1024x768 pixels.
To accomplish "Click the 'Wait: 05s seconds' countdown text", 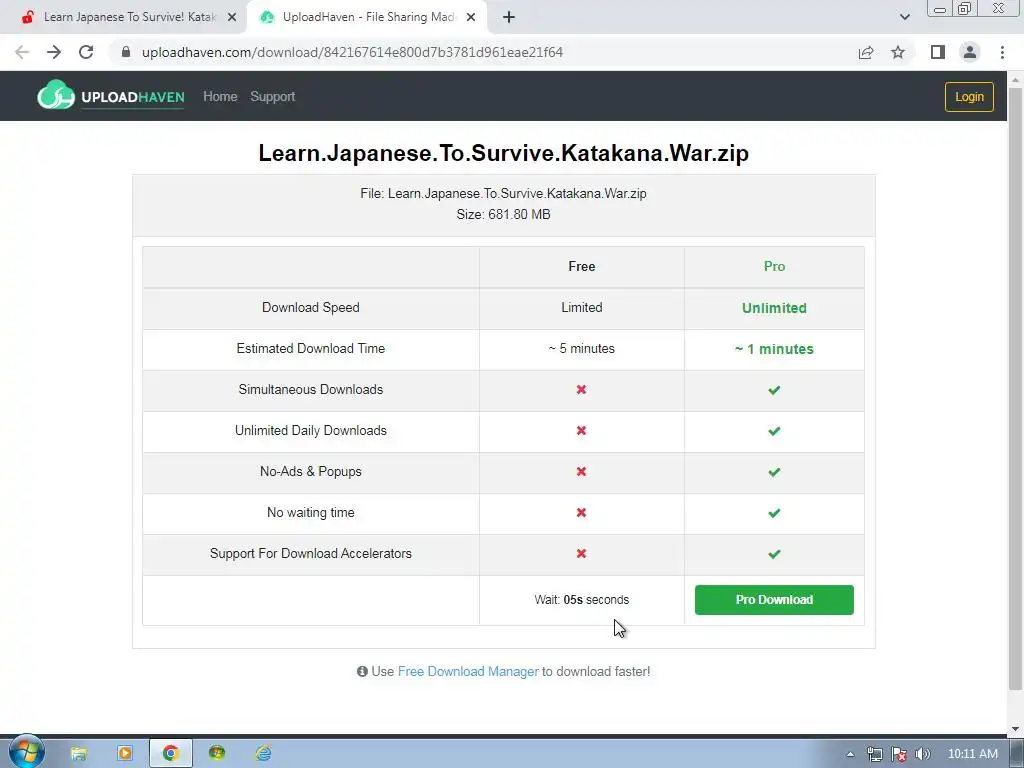I will click(581, 600).
